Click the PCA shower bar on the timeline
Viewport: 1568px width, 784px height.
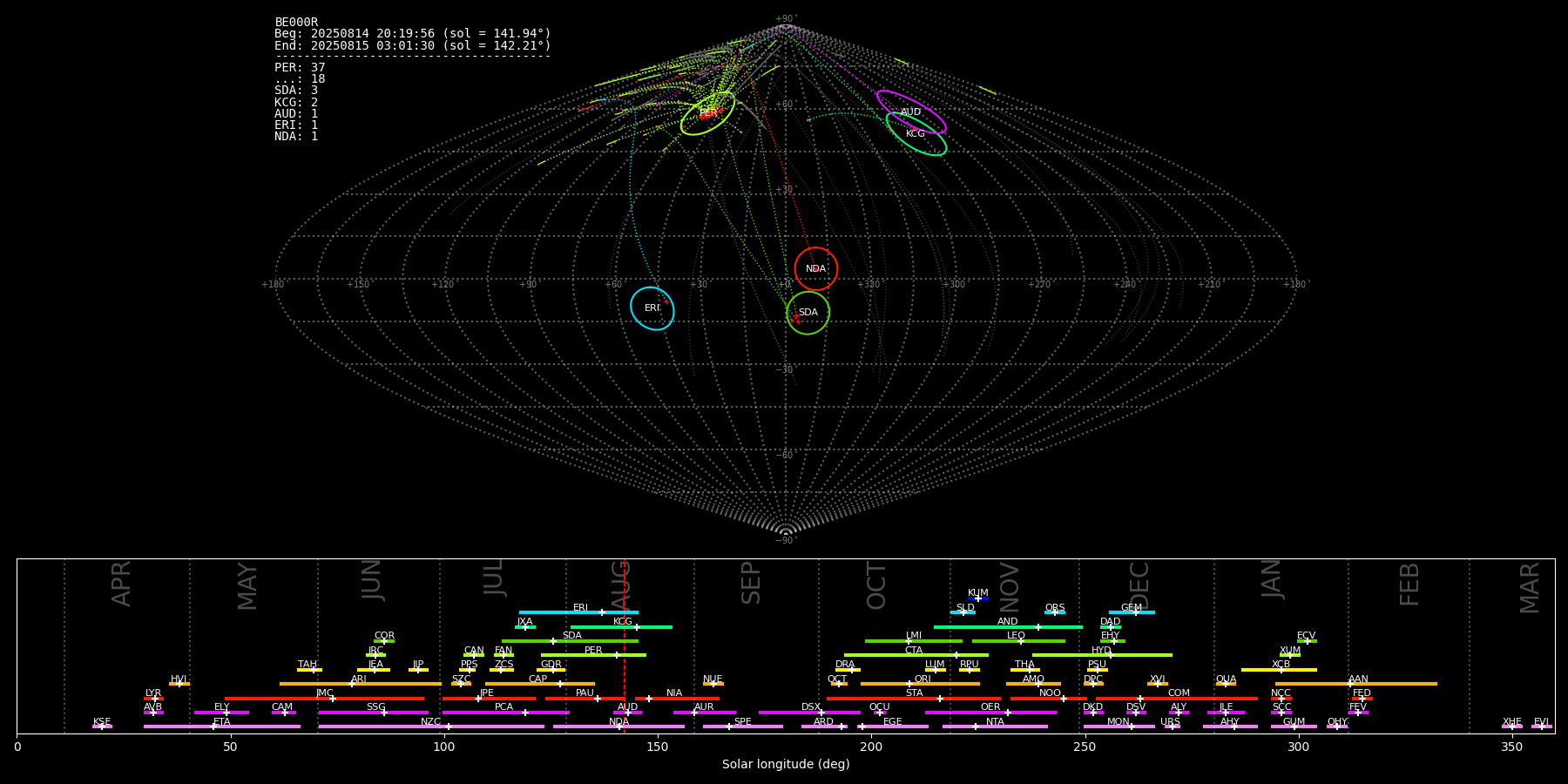tap(505, 713)
